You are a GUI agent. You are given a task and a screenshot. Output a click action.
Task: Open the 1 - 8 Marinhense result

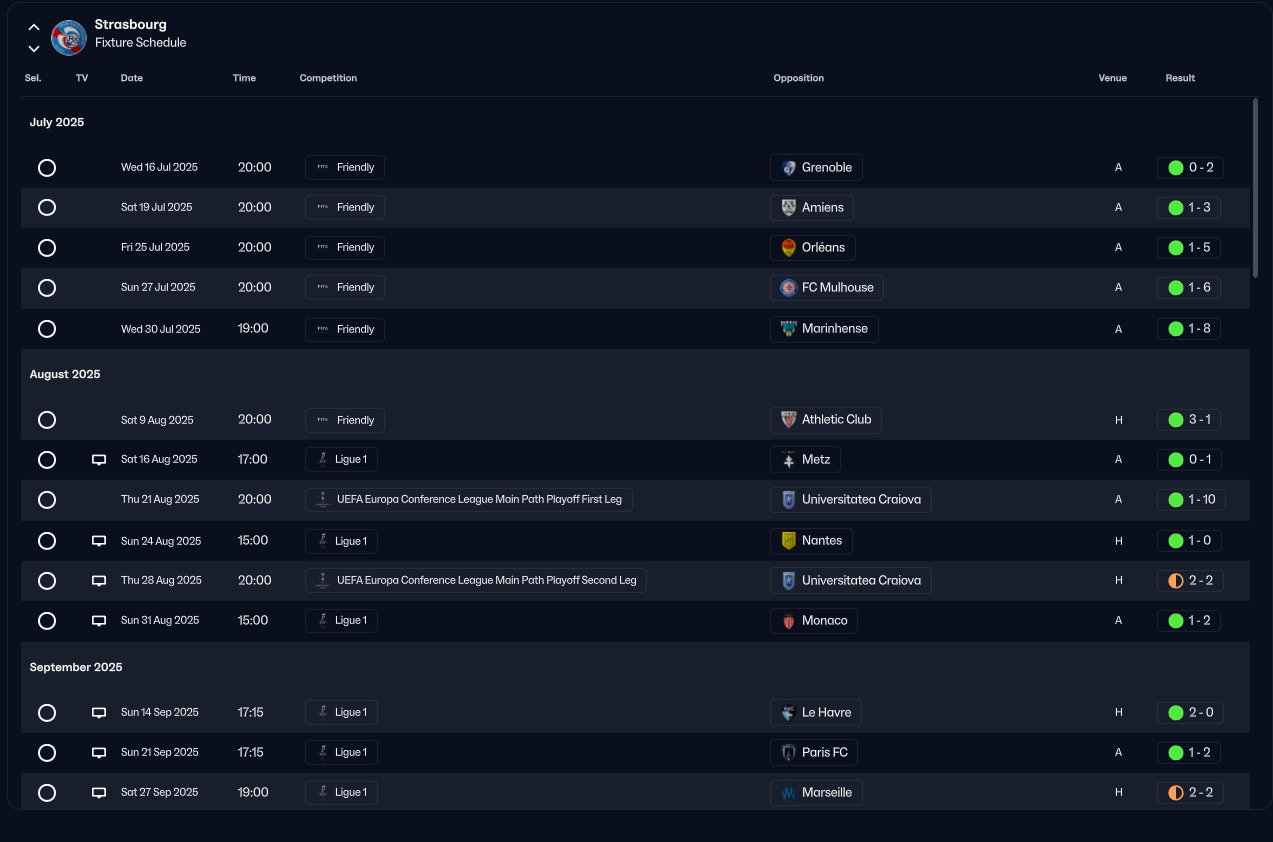(1189, 329)
